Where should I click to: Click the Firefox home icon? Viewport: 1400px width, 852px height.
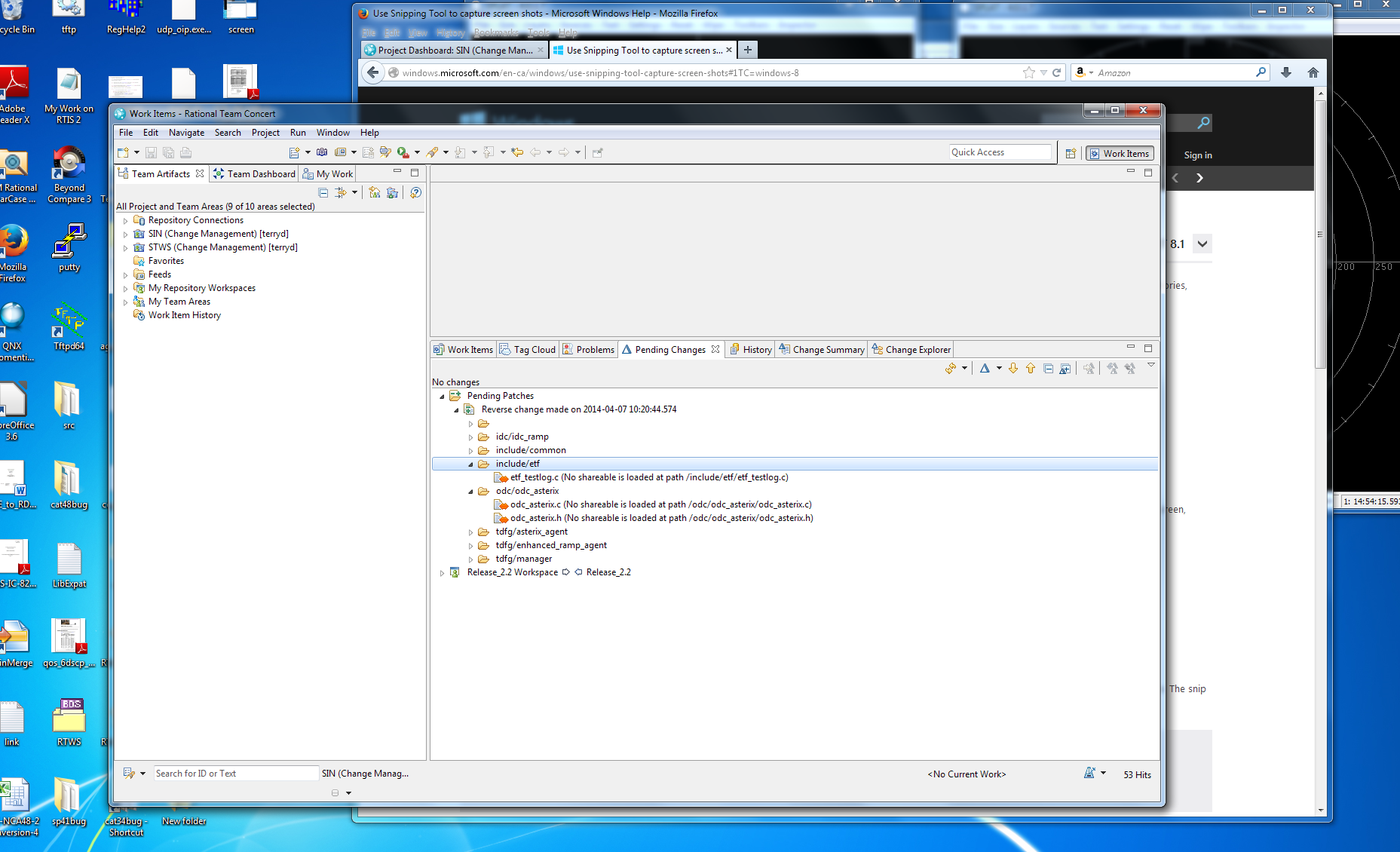[x=1313, y=72]
